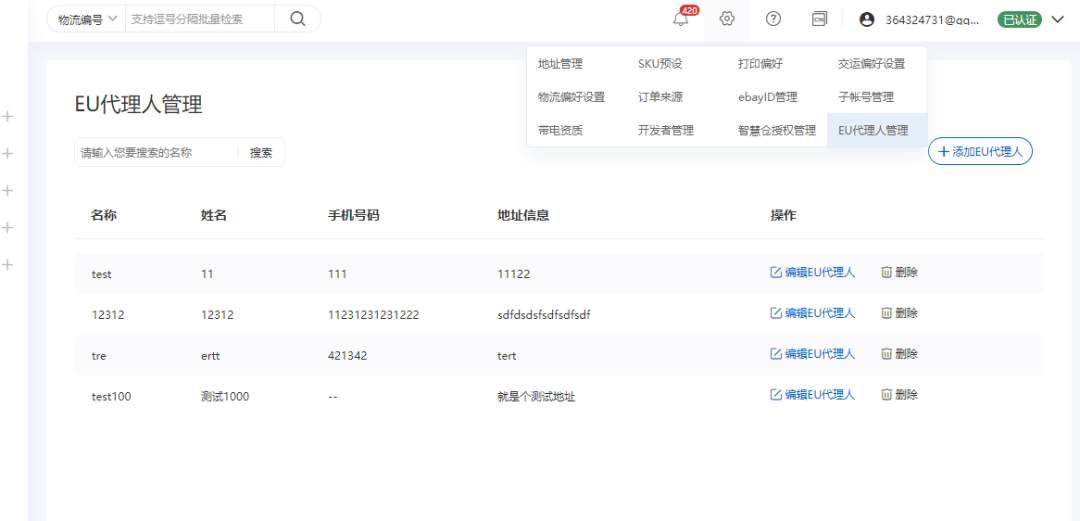The image size is (1080, 521).
Task: Open the help question mark icon
Action: tap(773, 19)
